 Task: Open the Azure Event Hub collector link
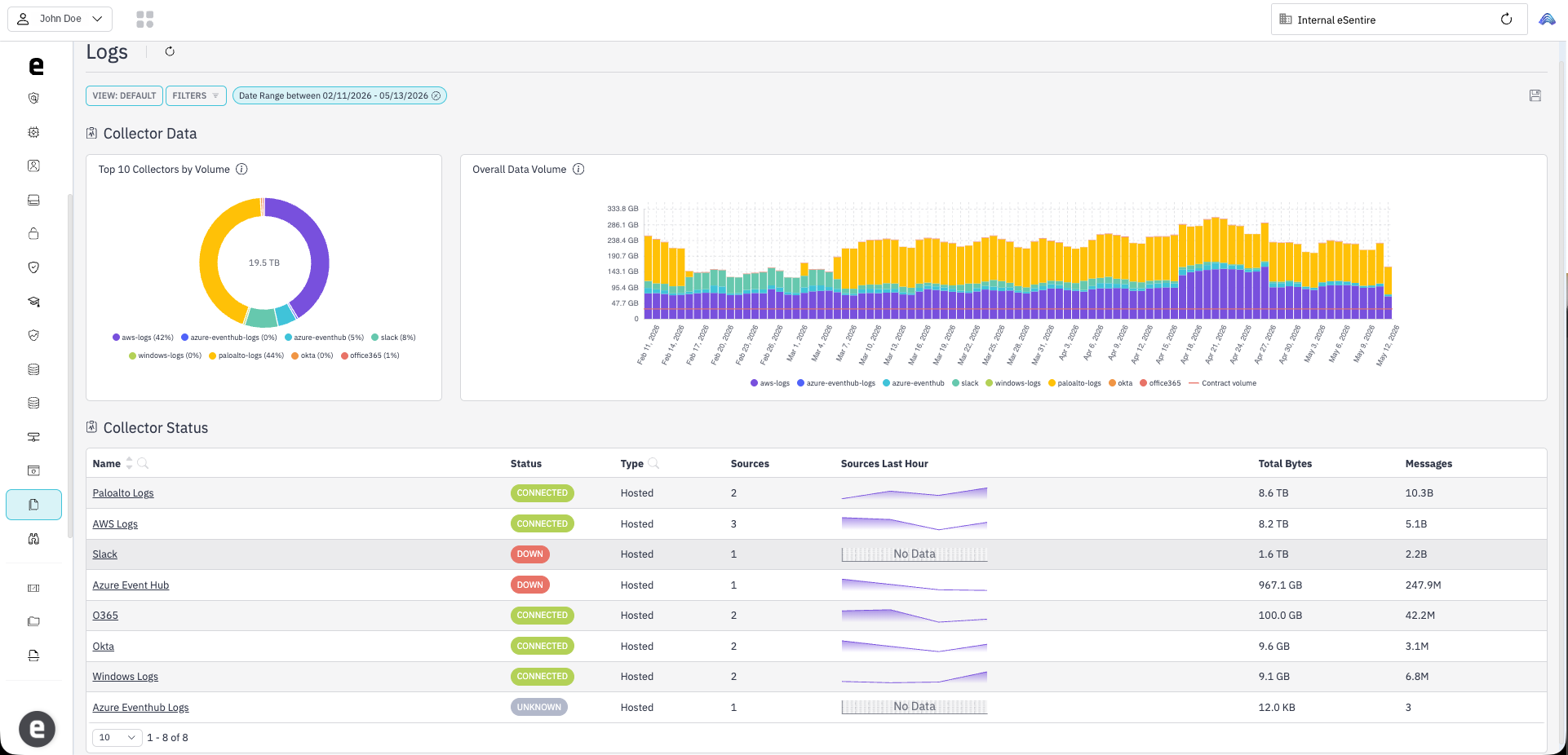point(131,585)
